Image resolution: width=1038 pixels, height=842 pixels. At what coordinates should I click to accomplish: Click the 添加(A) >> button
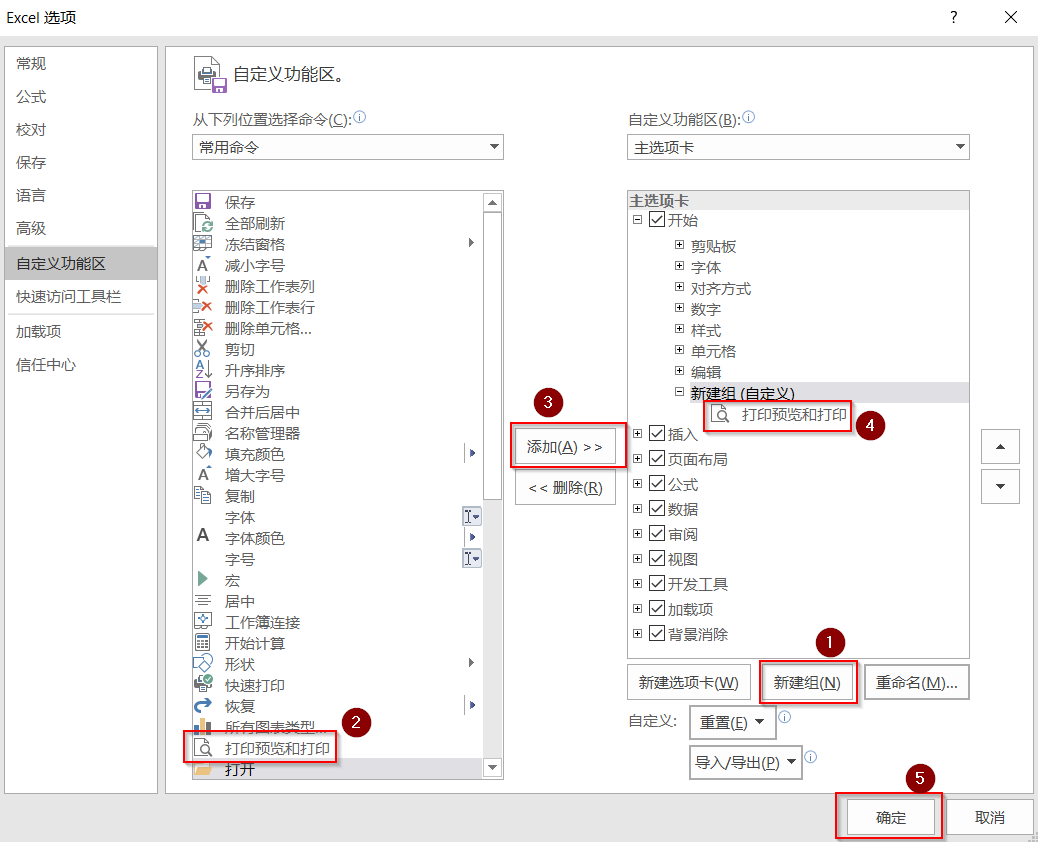pyautogui.click(x=565, y=447)
